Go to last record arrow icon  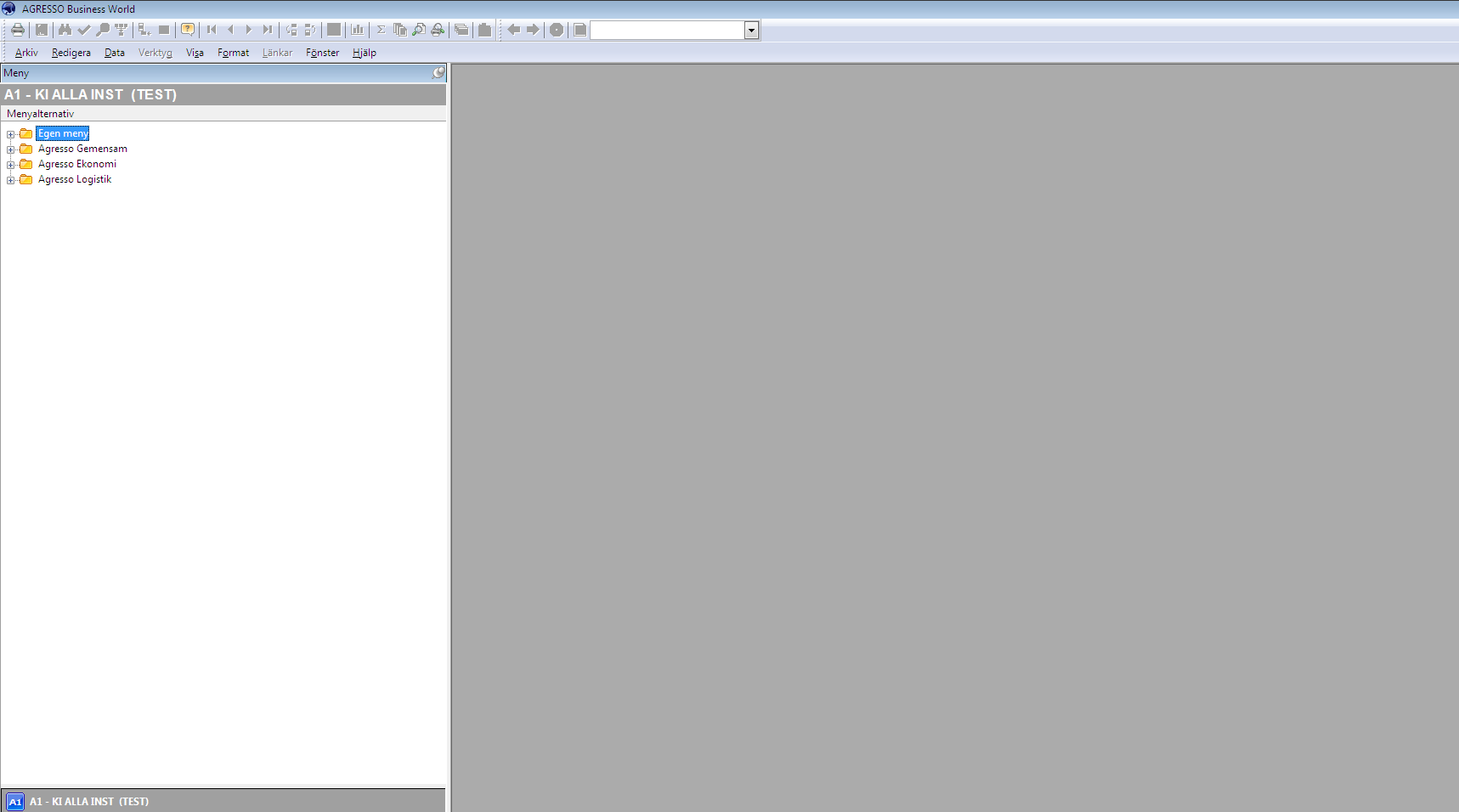coord(268,30)
